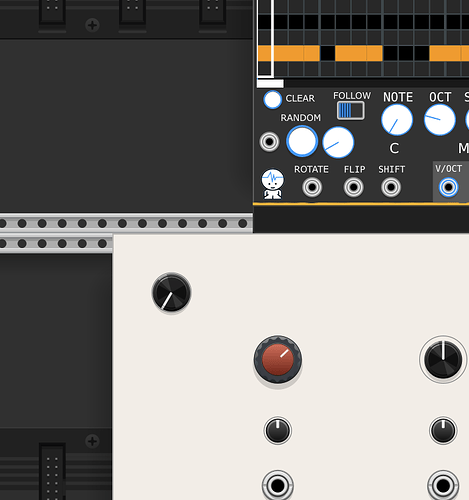Toggle the FOLLOW switch
The width and height of the screenshot is (469, 500).
coord(350,111)
